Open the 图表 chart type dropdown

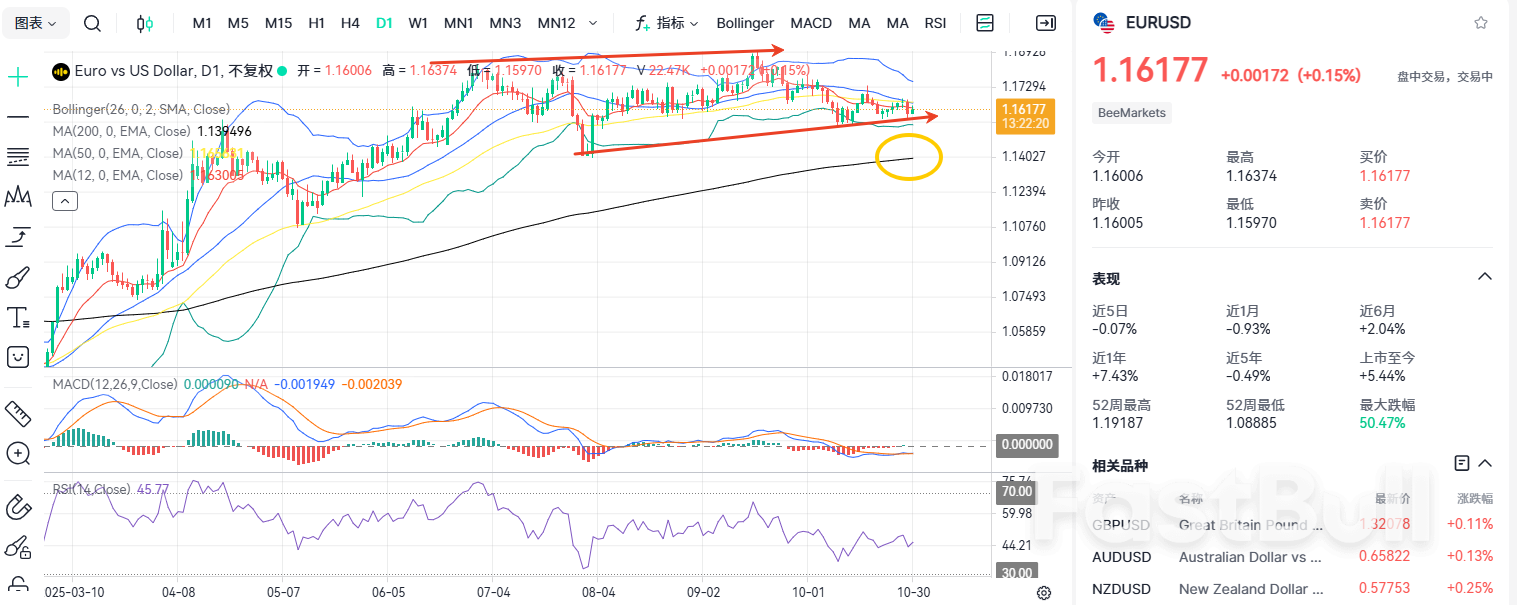point(35,22)
